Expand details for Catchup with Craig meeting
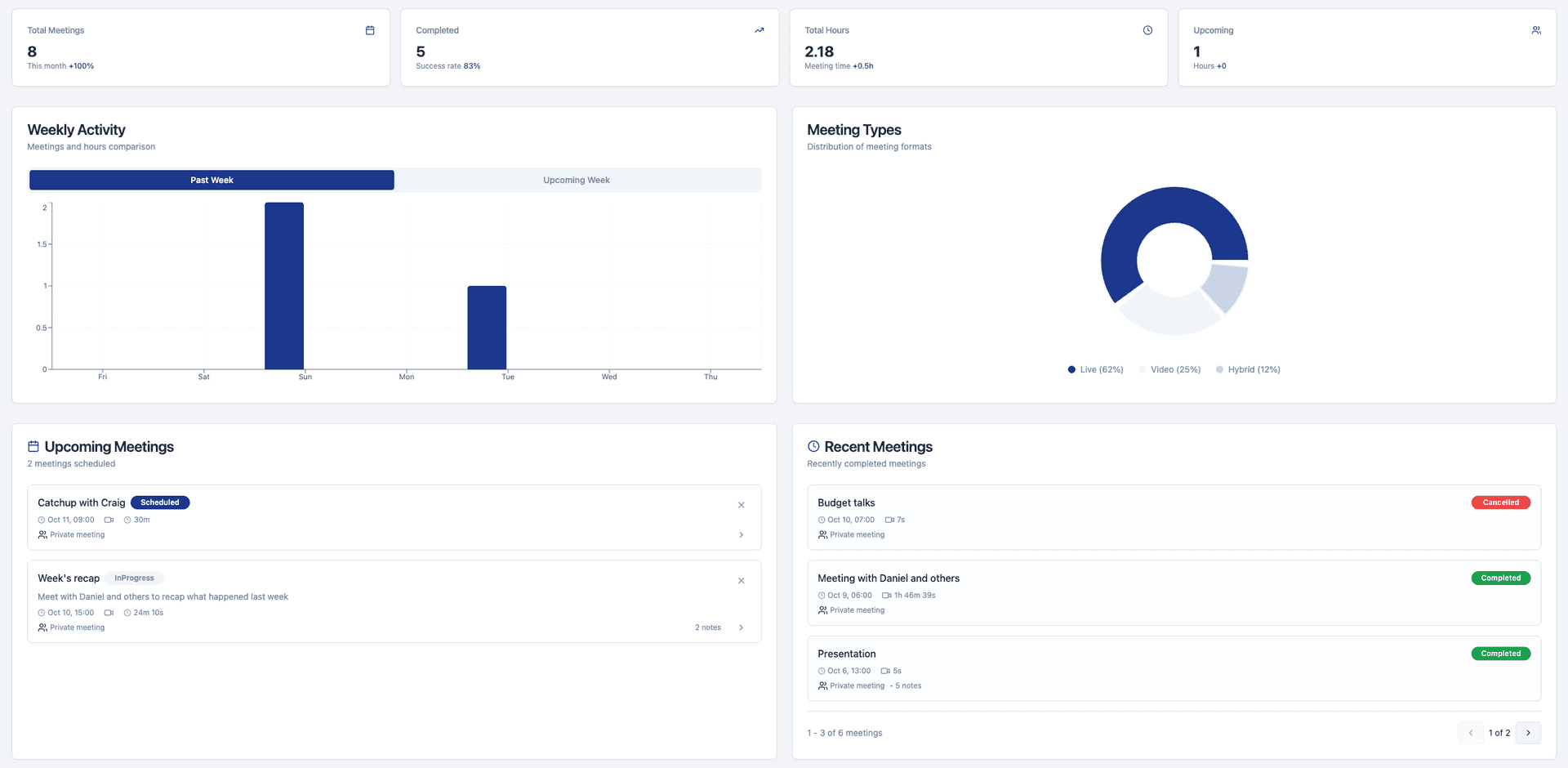The width and height of the screenshot is (1568, 768). pyautogui.click(x=741, y=534)
